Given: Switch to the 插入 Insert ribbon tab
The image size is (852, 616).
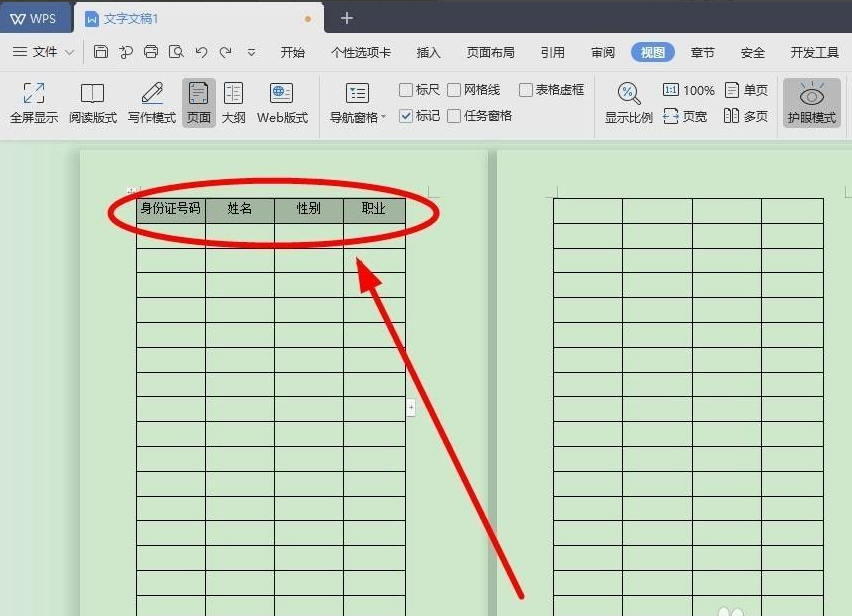Looking at the screenshot, I should [x=428, y=51].
